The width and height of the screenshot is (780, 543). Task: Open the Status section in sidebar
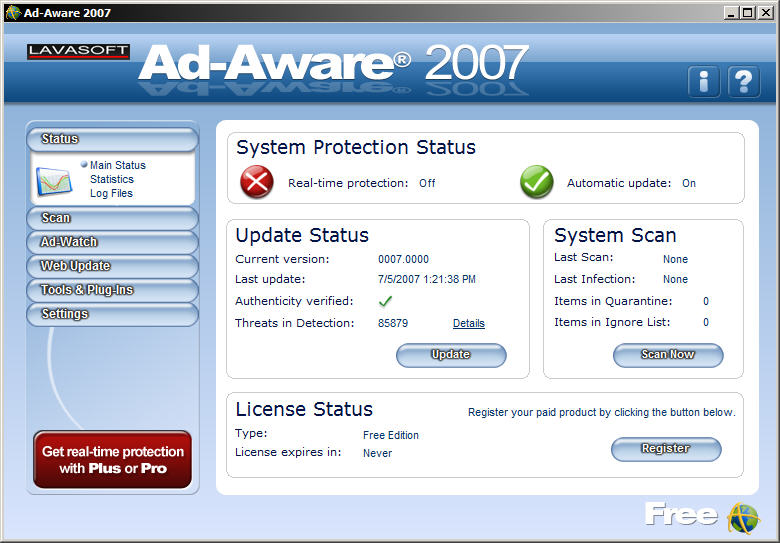tap(112, 139)
